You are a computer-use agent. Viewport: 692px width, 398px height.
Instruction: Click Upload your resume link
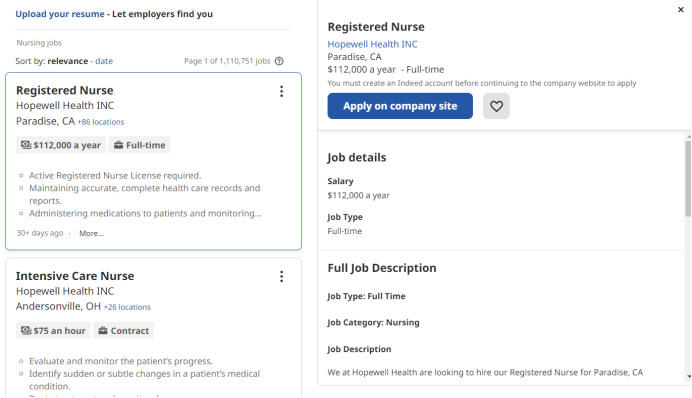click(x=60, y=14)
